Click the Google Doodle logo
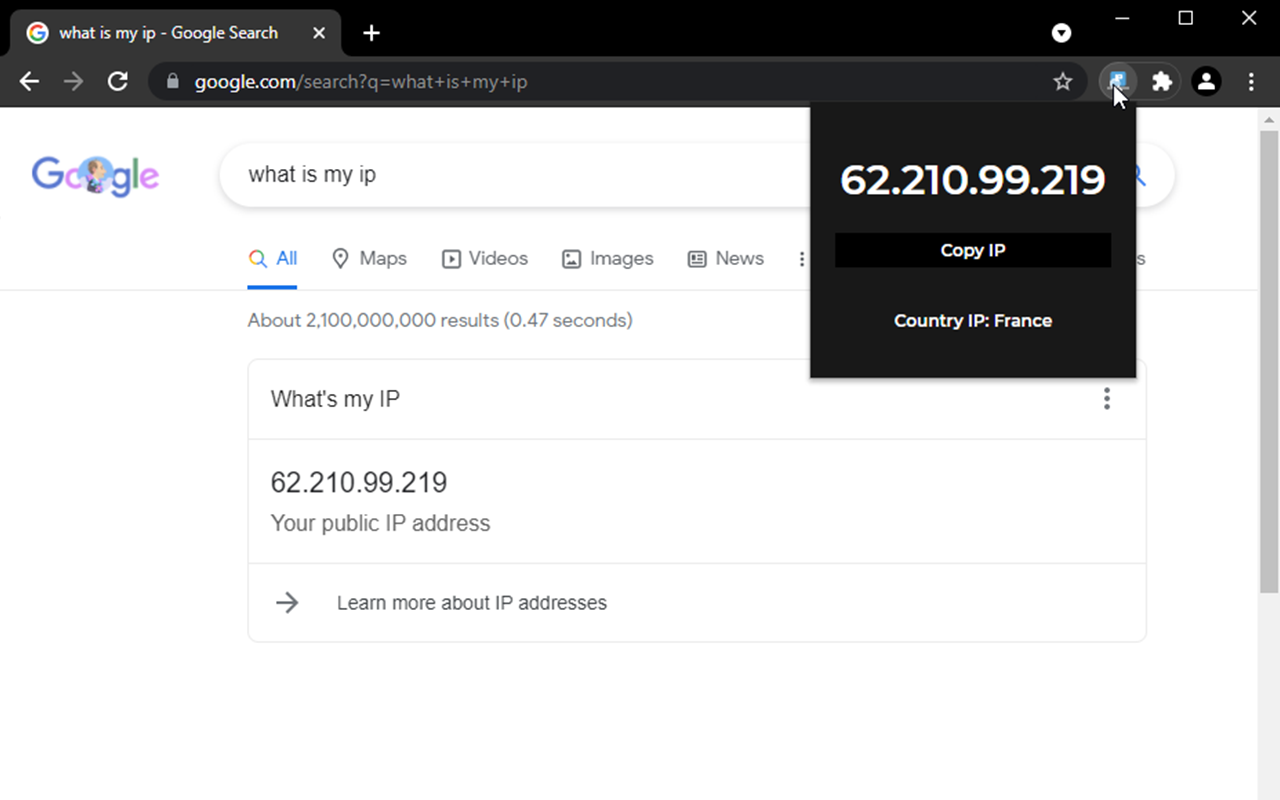 (95, 175)
